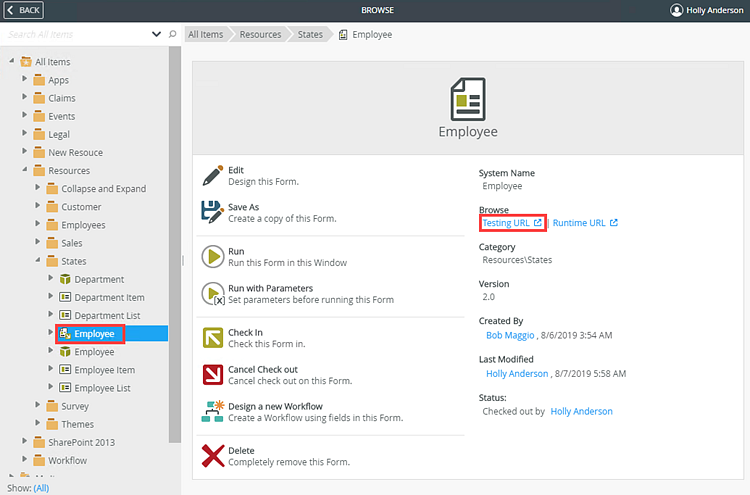Click the Check In arrow icon
The image size is (750, 495).
tap(212, 338)
